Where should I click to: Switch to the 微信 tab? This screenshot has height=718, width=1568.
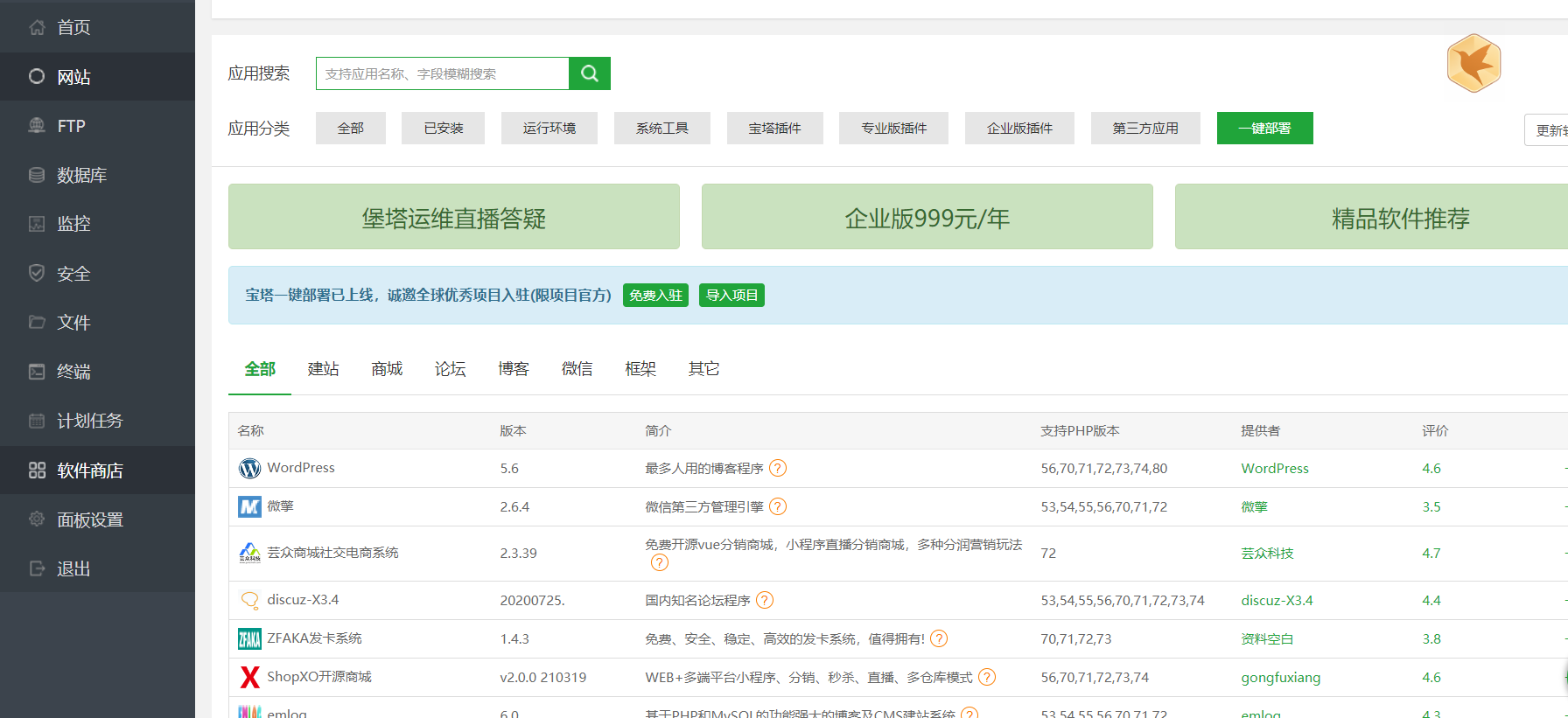[577, 369]
